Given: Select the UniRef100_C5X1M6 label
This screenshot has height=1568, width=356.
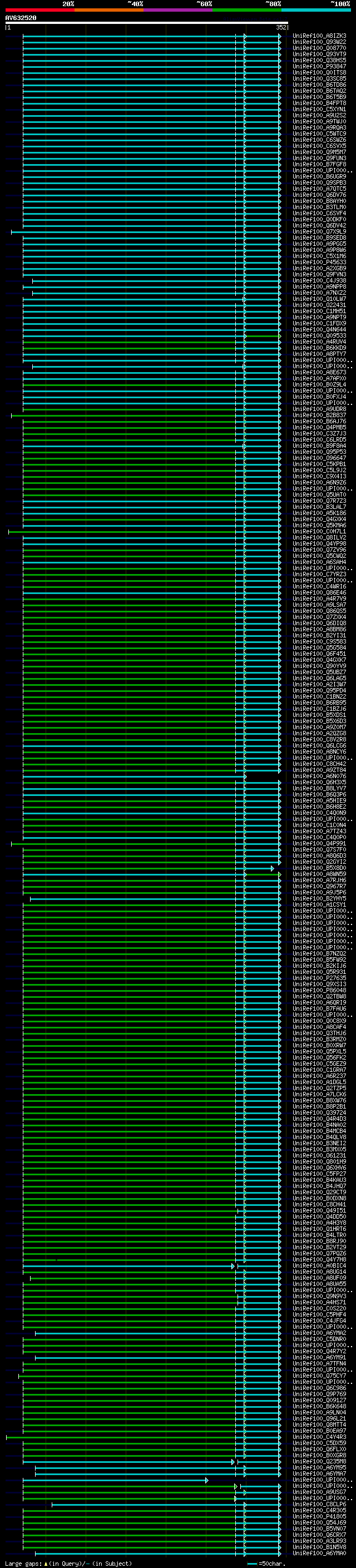Looking at the screenshot, I should pyautogui.click(x=319, y=256).
